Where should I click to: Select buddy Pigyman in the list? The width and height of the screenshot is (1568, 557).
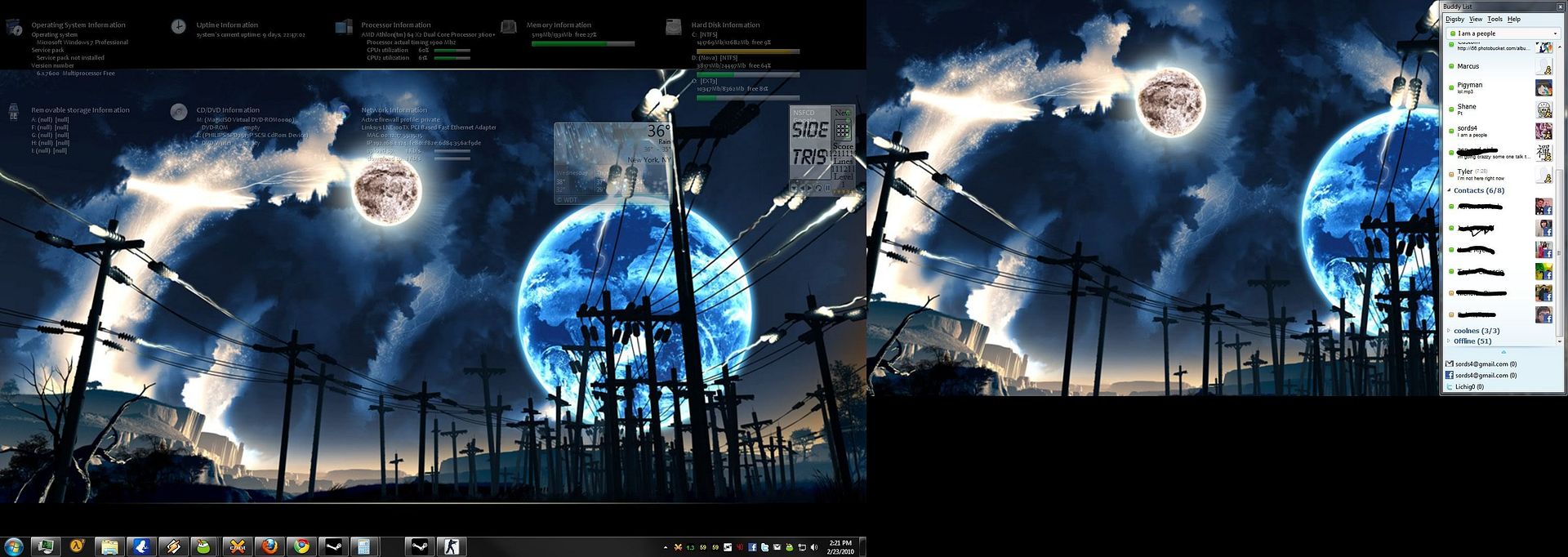click(1501, 87)
